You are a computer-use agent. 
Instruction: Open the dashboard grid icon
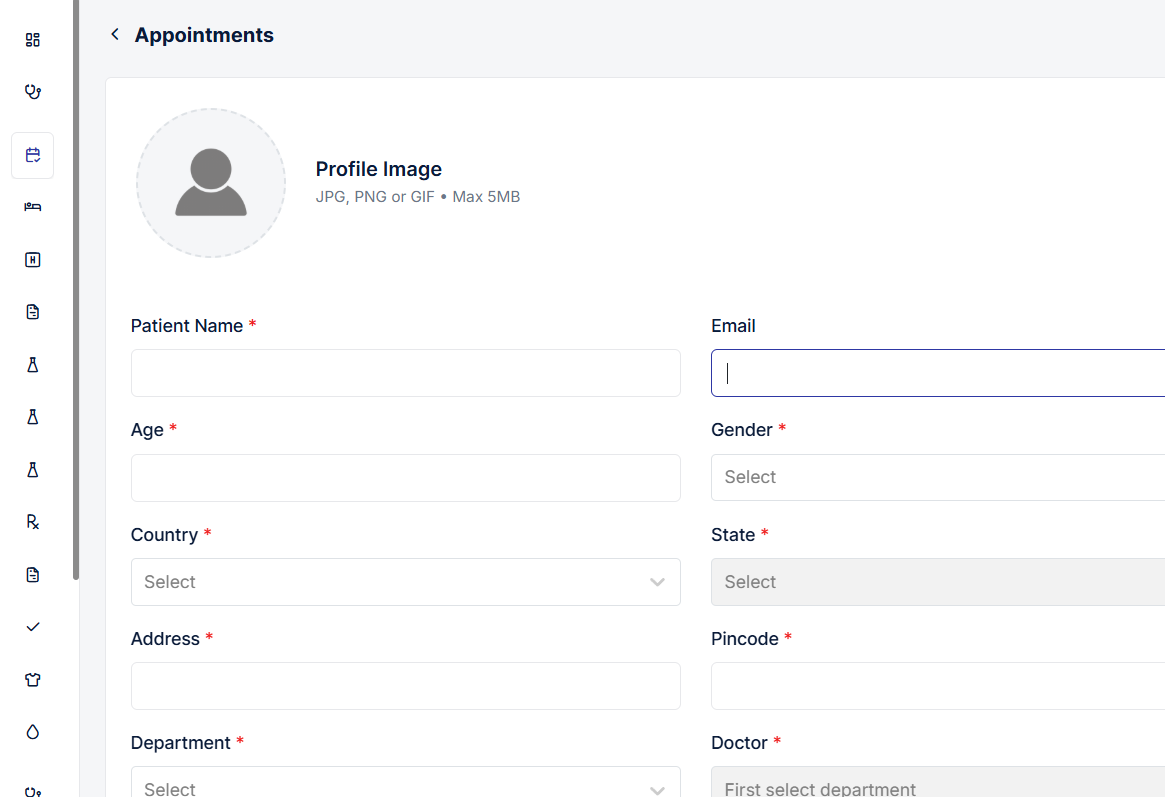pyautogui.click(x=32, y=39)
